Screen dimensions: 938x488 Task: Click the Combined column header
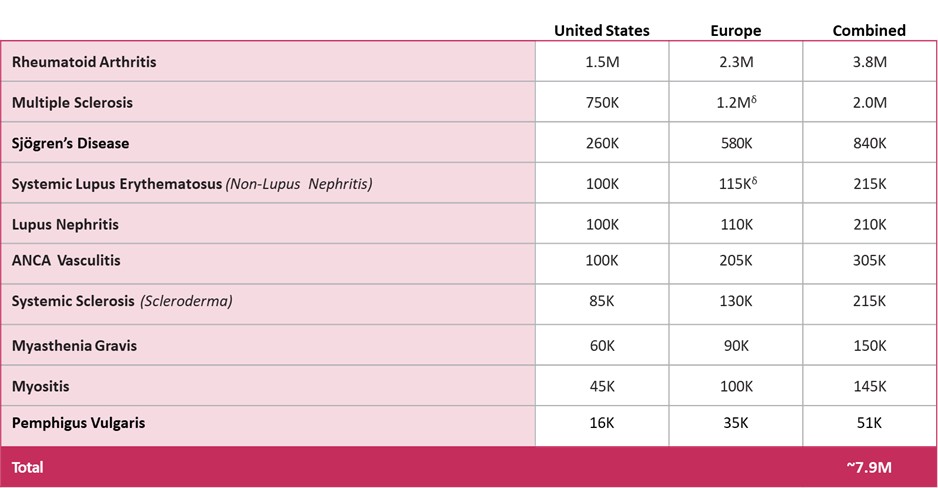coord(869,30)
